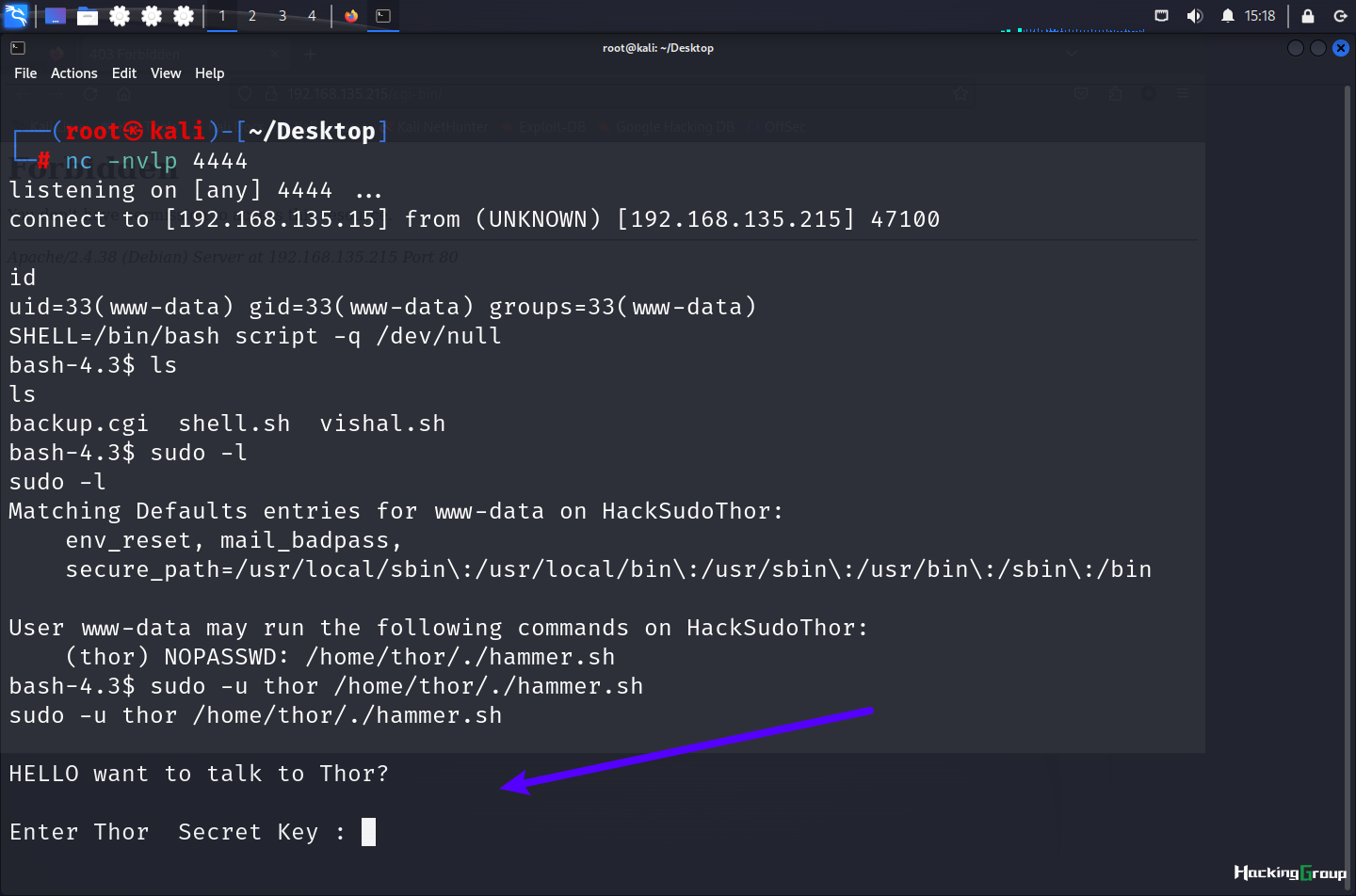Open the Help menu
Screen dimensions: 1356x896
pos(210,73)
